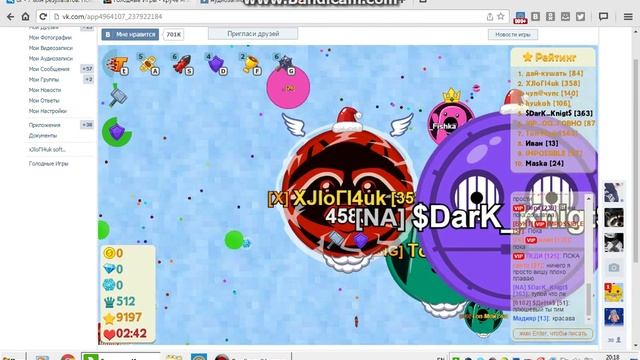Open the yellow emoji avatar in right sidebar

pos(614,292)
